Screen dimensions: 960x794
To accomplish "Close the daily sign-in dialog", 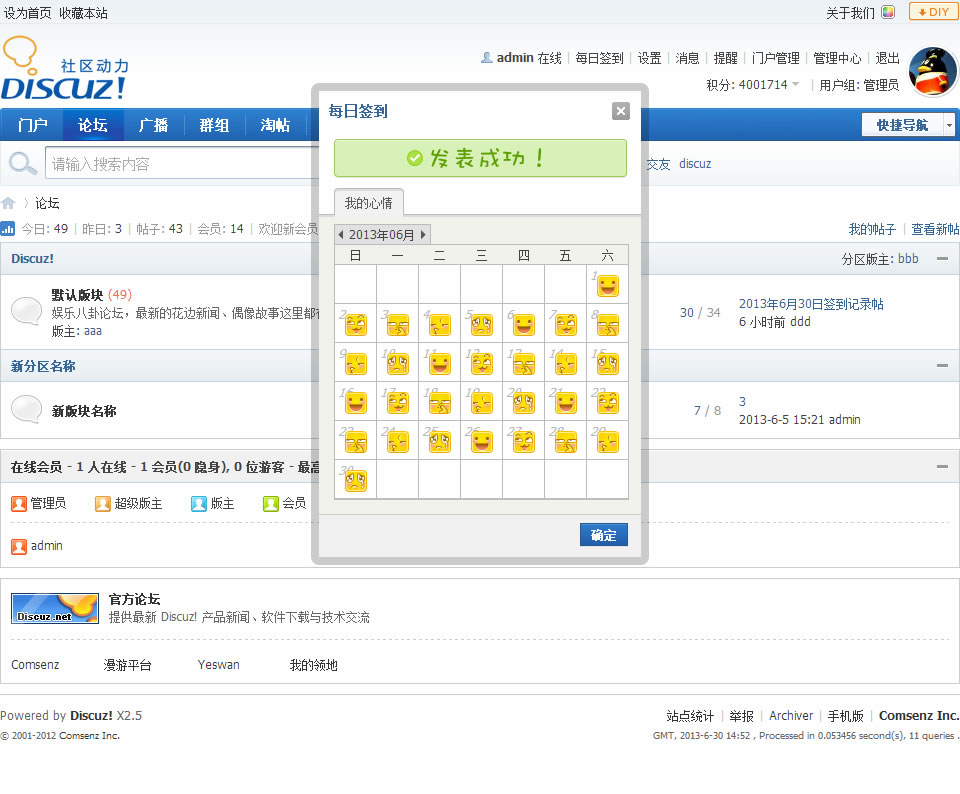I will pos(621,111).
